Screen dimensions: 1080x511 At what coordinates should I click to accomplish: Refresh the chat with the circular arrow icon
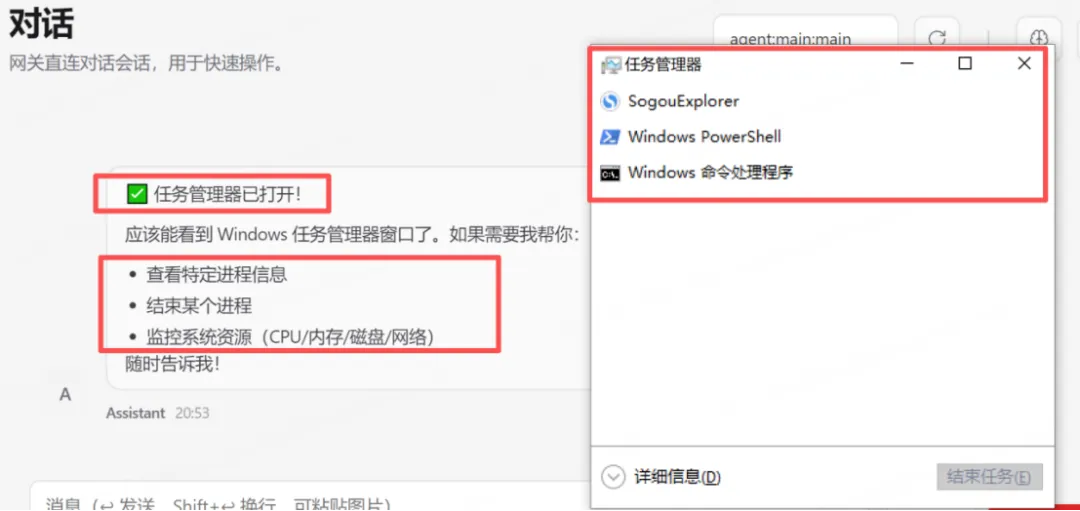[937, 39]
